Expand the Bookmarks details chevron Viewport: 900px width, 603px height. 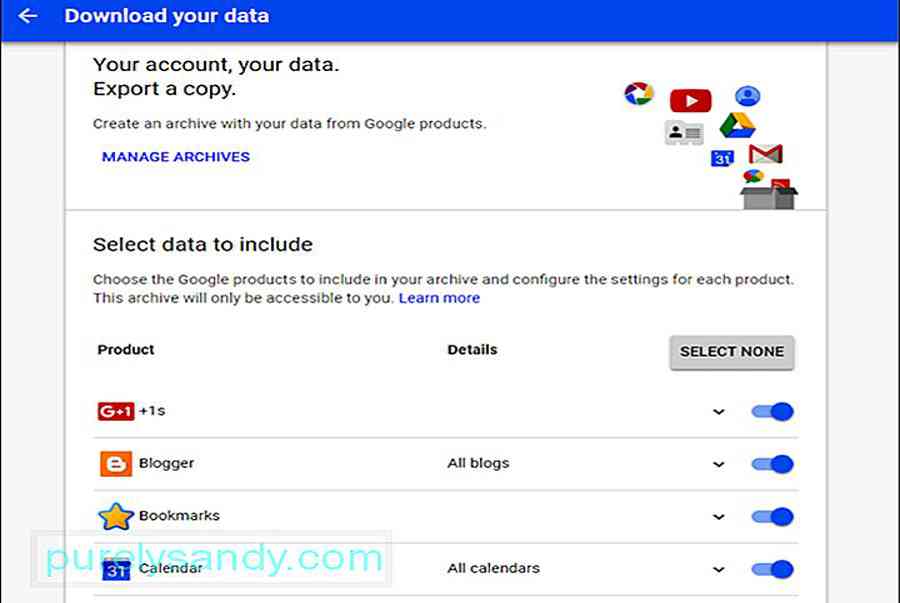tap(718, 517)
